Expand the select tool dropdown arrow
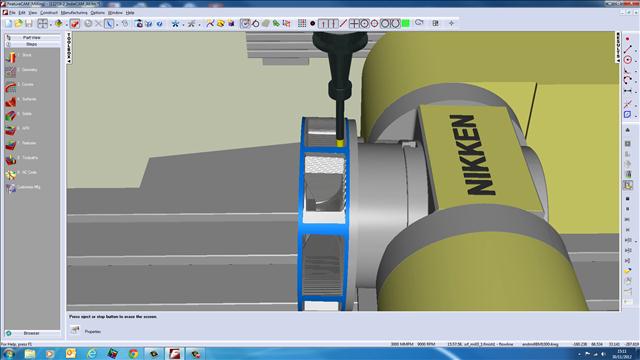 click(x=117, y=24)
